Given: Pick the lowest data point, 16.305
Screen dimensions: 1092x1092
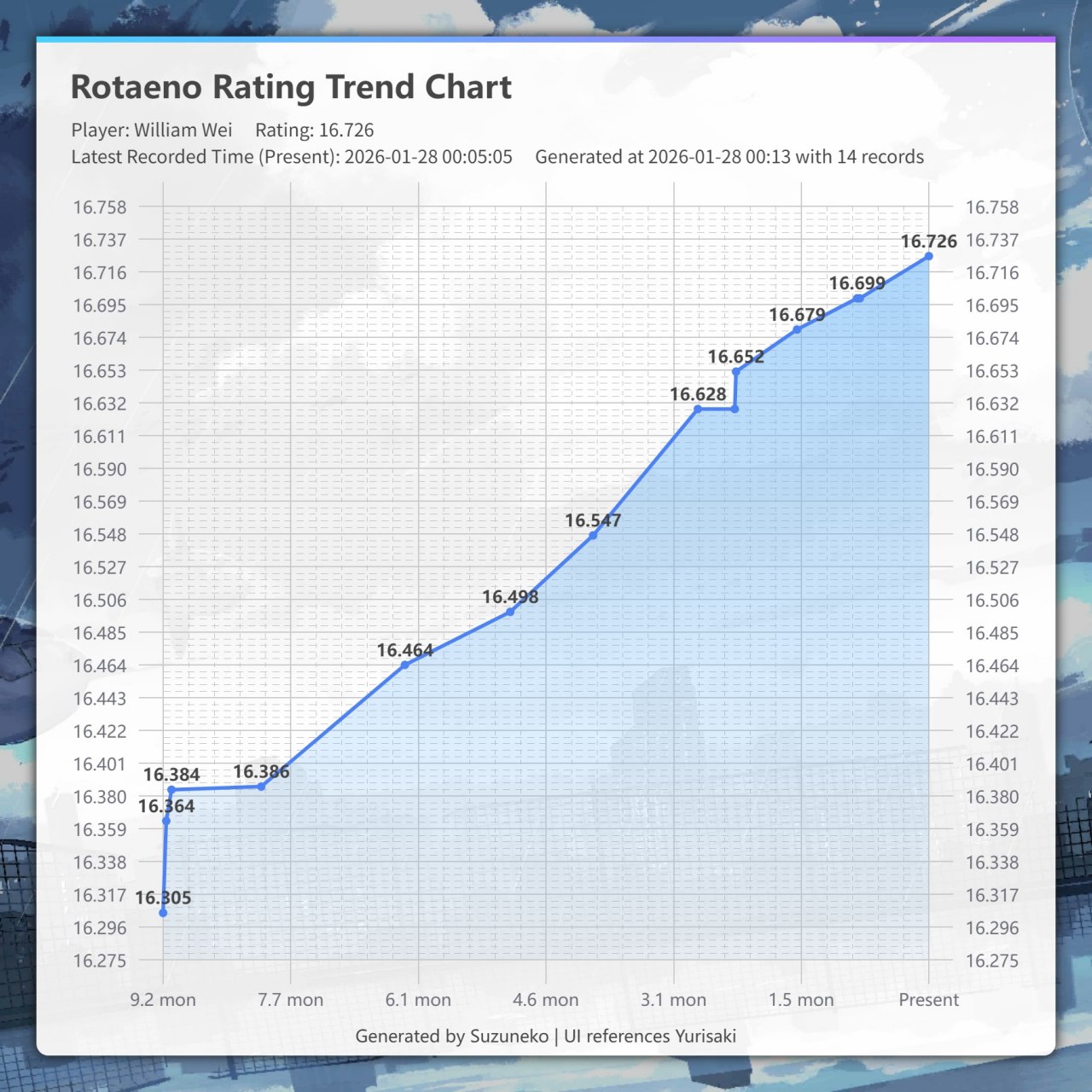Looking at the screenshot, I should 163,913.
